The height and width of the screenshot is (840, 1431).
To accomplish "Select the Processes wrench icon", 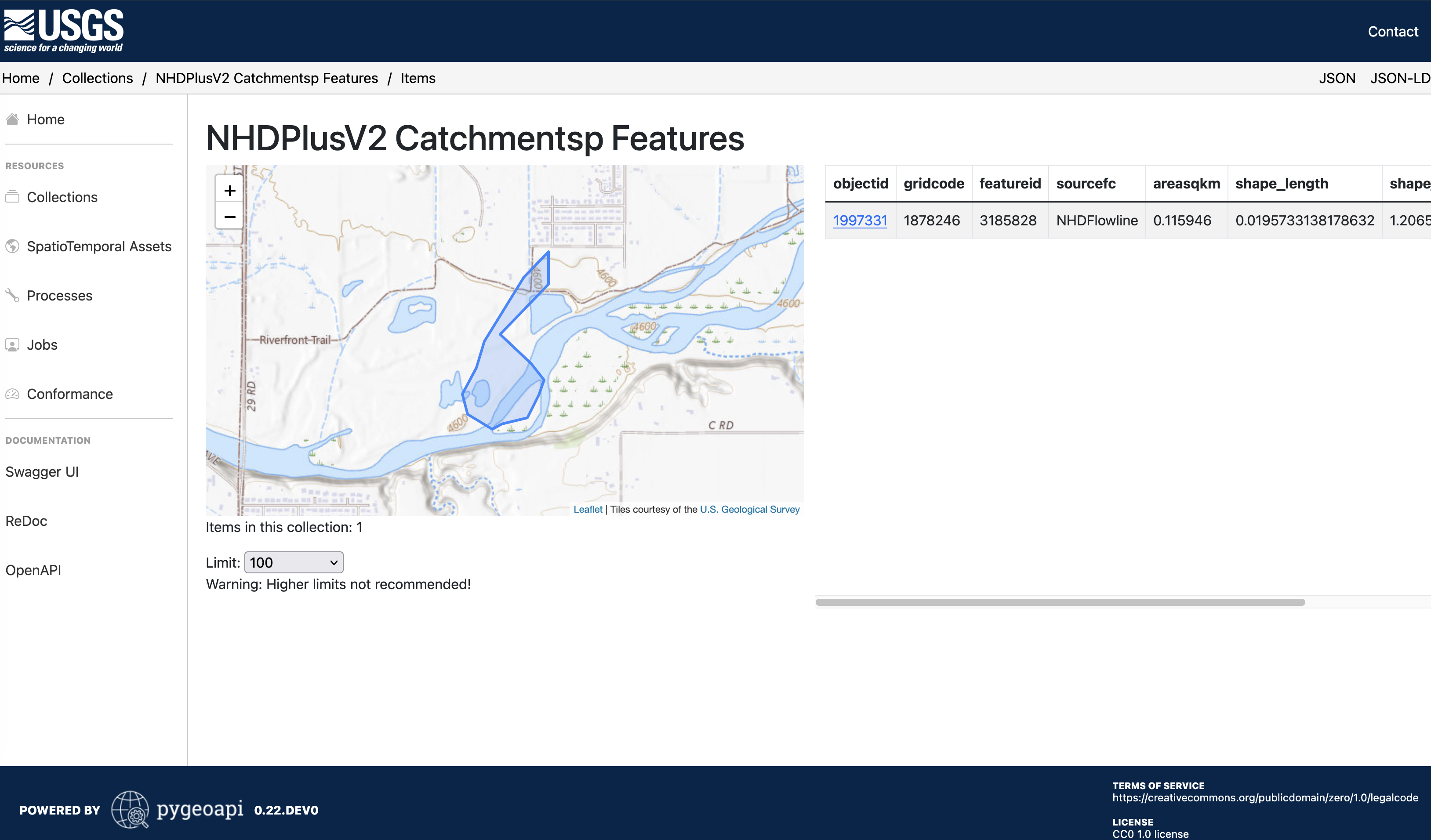I will pyautogui.click(x=12, y=294).
